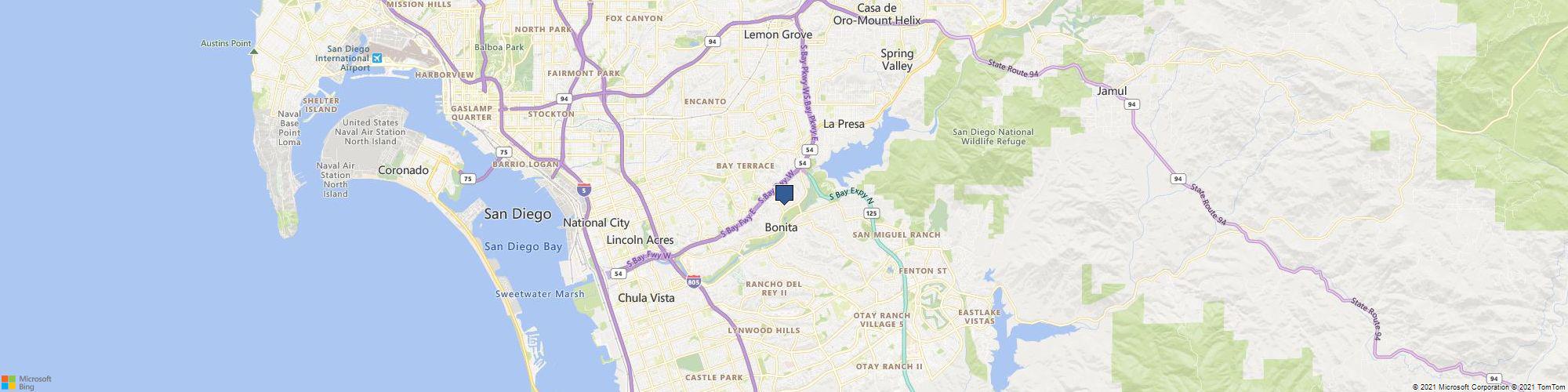Select the Eastlake Vistas neighborhood label

980,317
